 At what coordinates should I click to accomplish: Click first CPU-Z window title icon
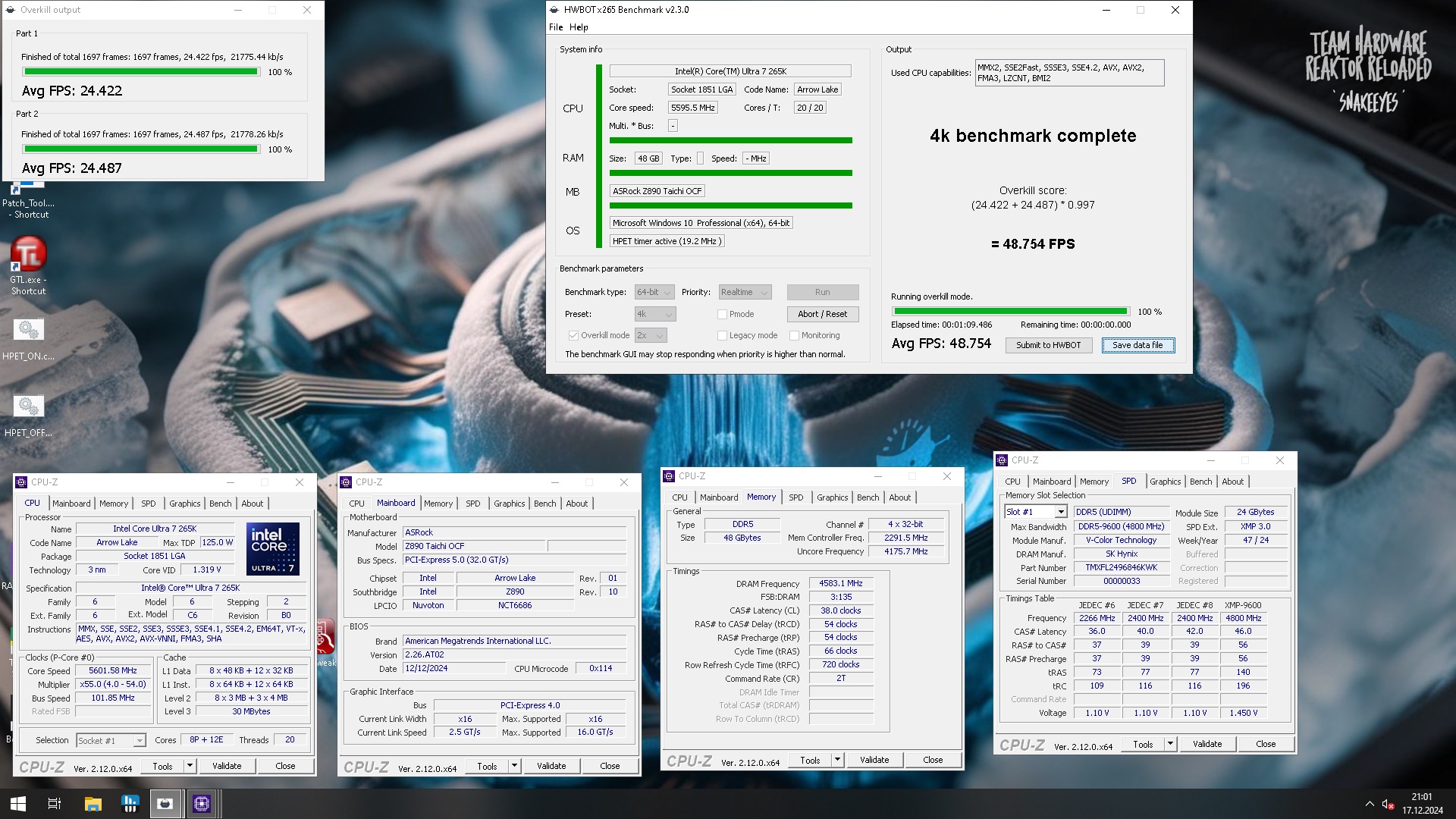pyautogui.click(x=21, y=482)
